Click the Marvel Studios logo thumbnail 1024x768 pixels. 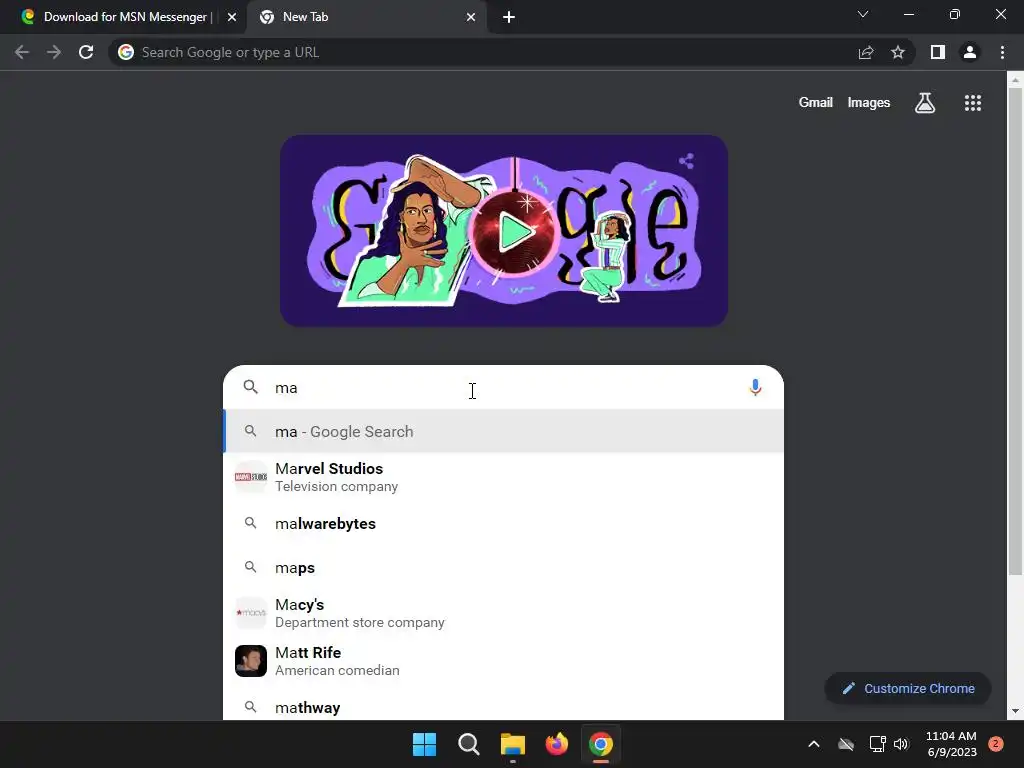[x=251, y=477]
